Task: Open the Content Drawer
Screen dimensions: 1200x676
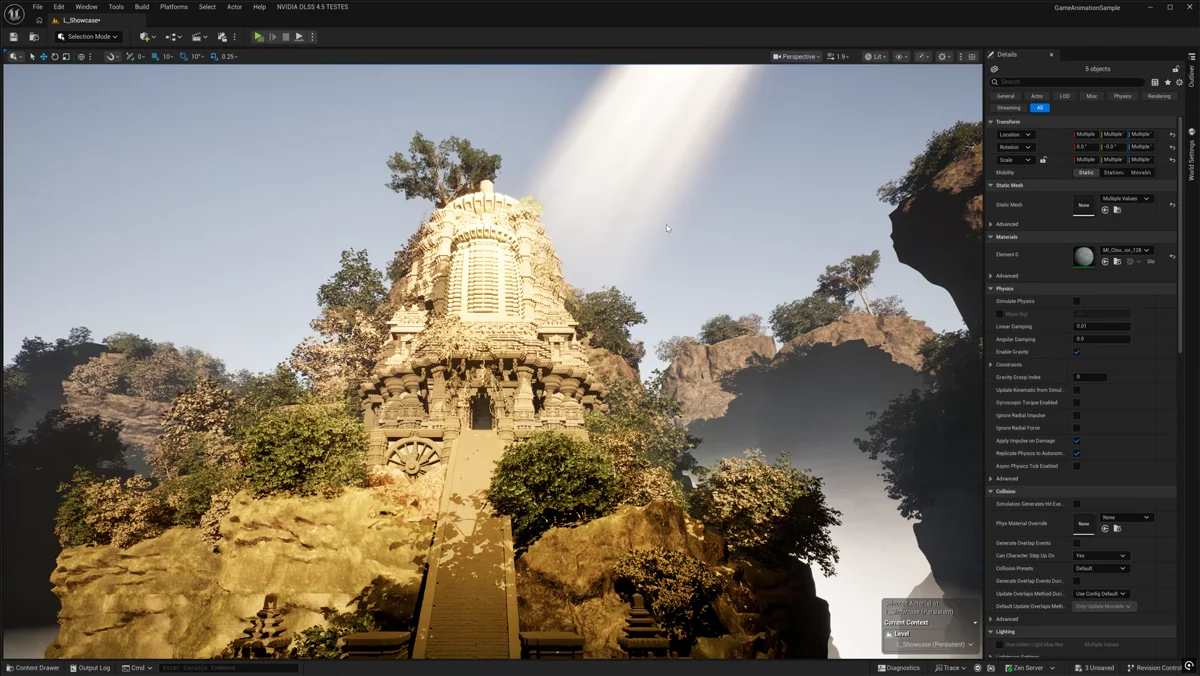Action: click(x=33, y=668)
